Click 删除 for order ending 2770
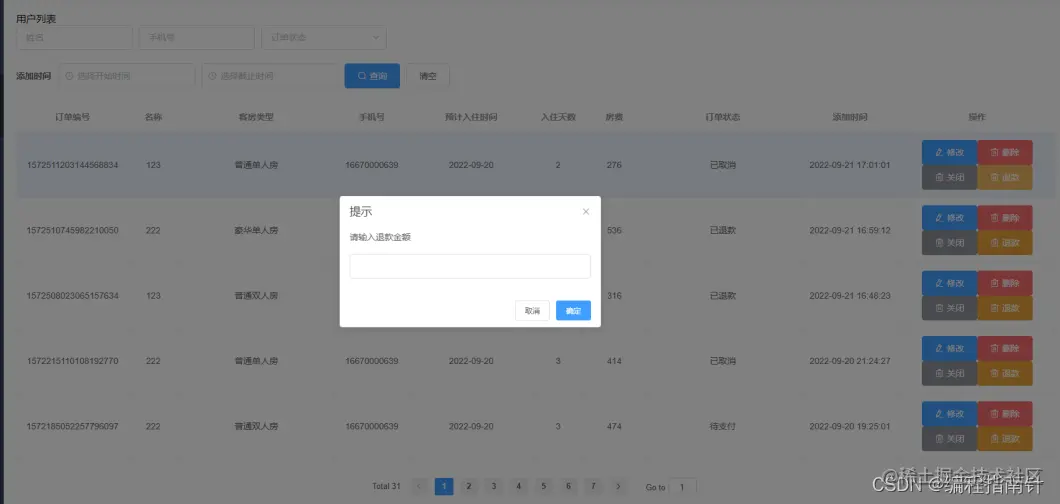The width and height of the screenshot is (1060, 504). tap(1005, 349)
